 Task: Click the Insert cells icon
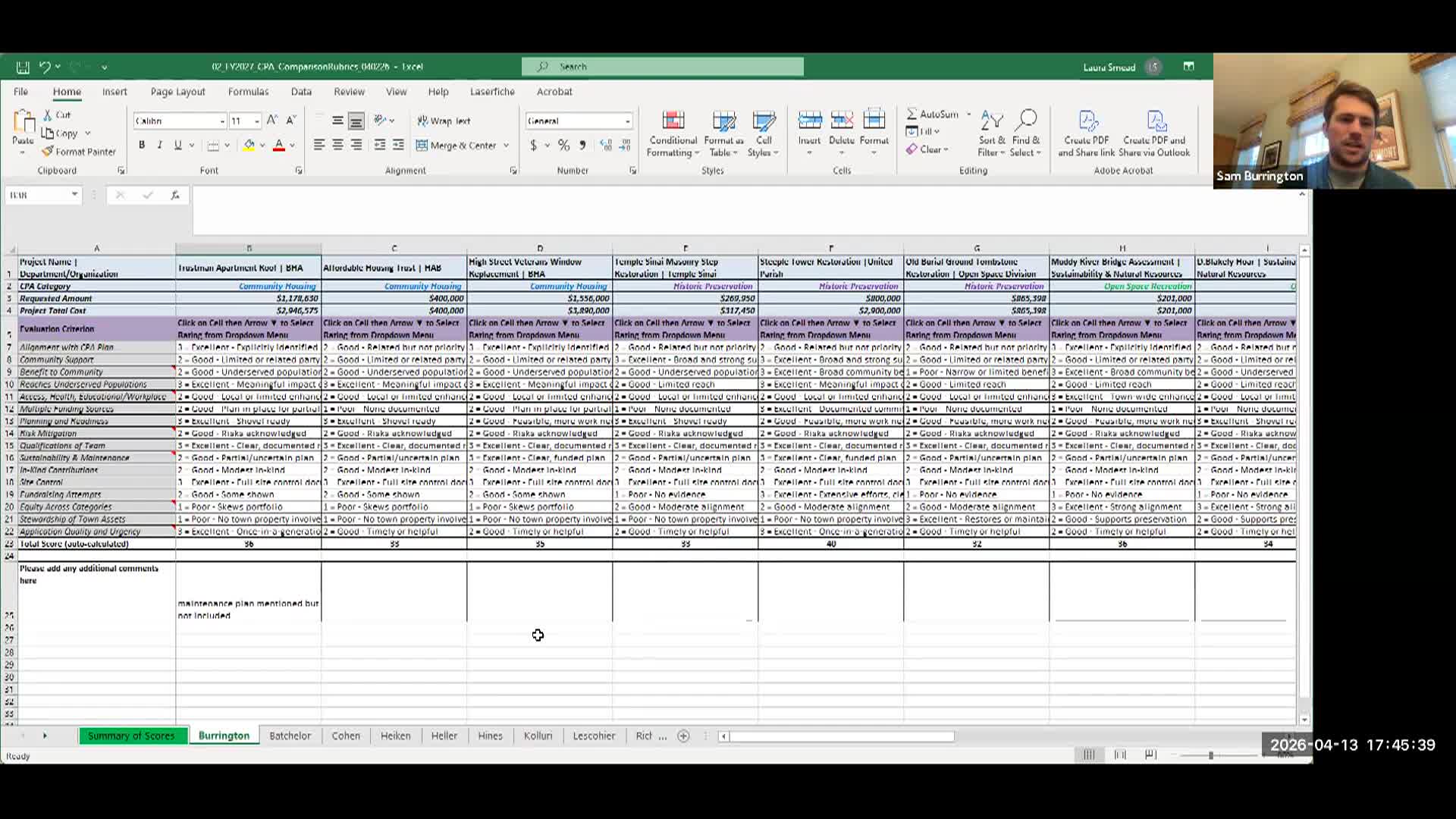coord(809,121)
